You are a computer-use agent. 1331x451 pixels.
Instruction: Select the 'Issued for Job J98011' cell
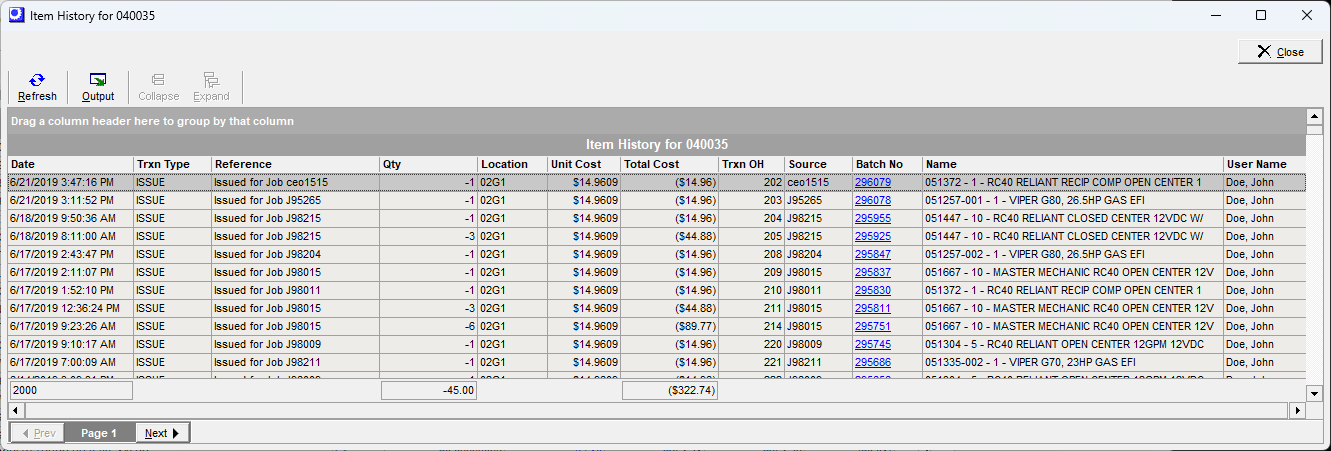295,290
